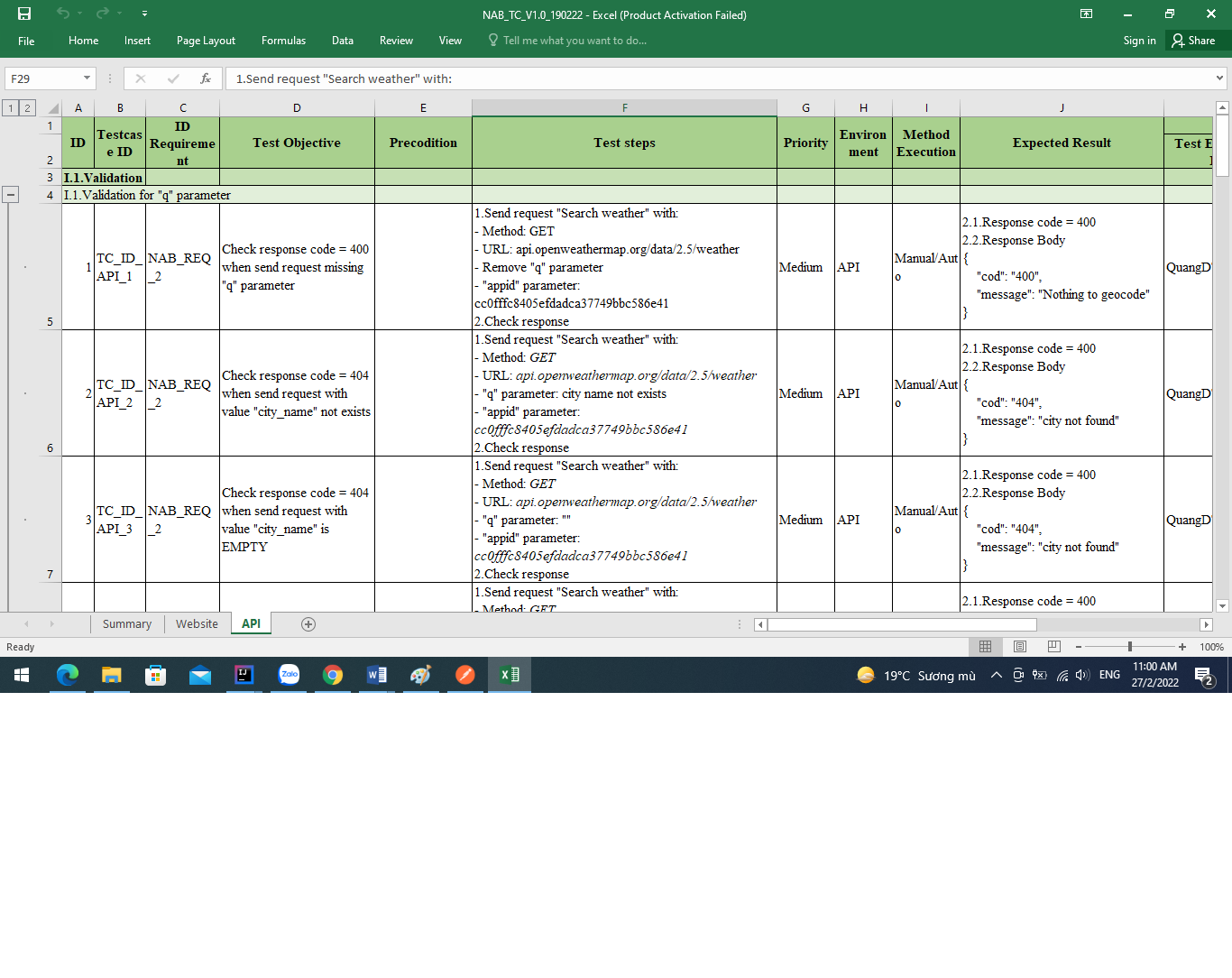Open dropdown next to Redo button

(120, 14)
